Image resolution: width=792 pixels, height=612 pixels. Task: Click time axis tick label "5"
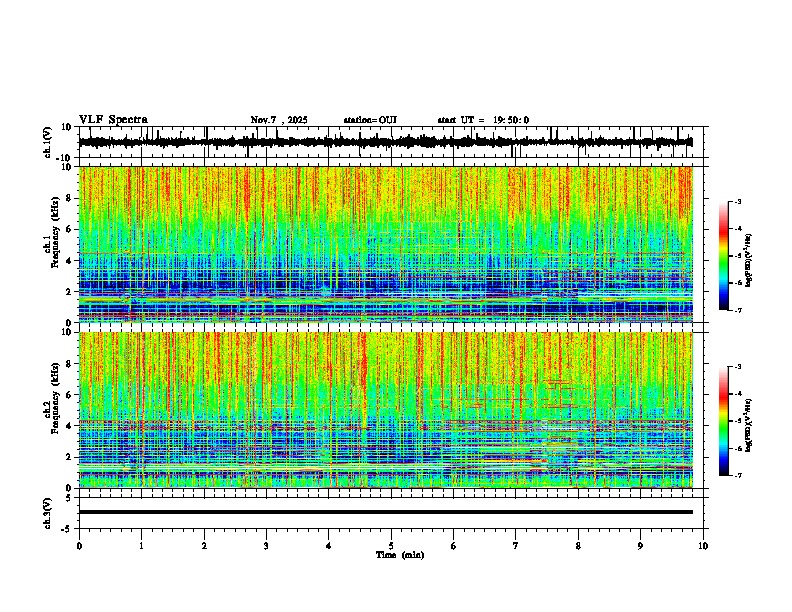[x=391, y=545]
